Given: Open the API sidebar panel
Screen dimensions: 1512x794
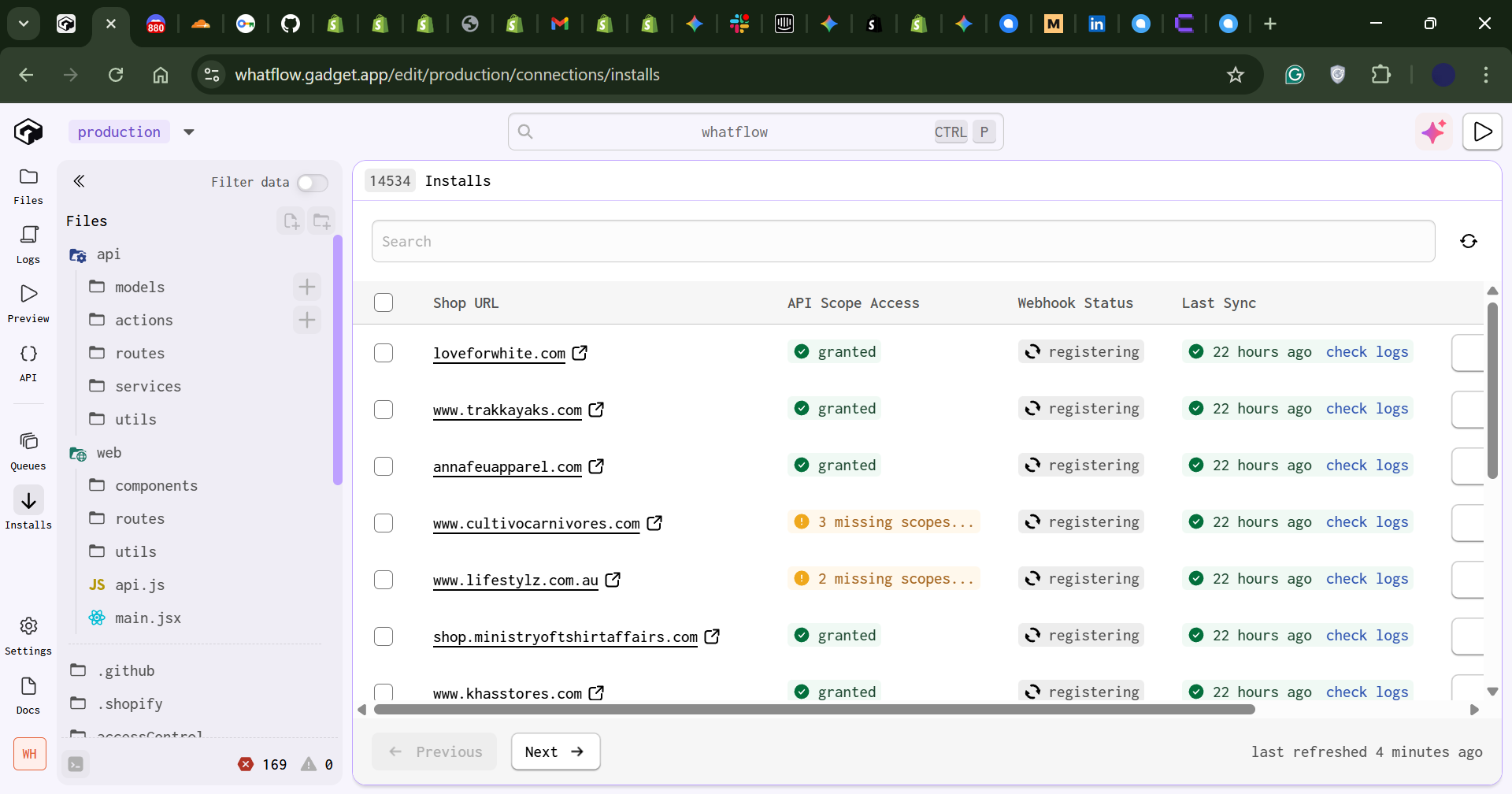Looking at the screenshot, I should [28, 363].
